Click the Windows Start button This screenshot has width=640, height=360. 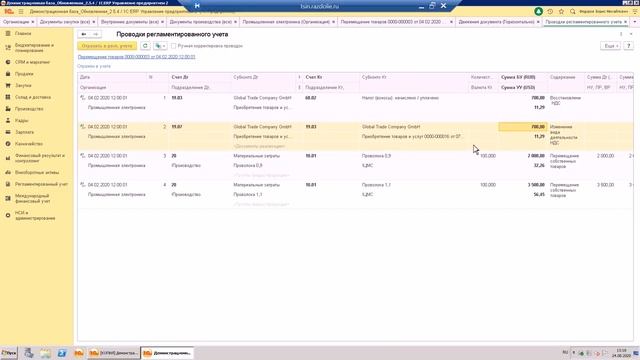(9, 353)
